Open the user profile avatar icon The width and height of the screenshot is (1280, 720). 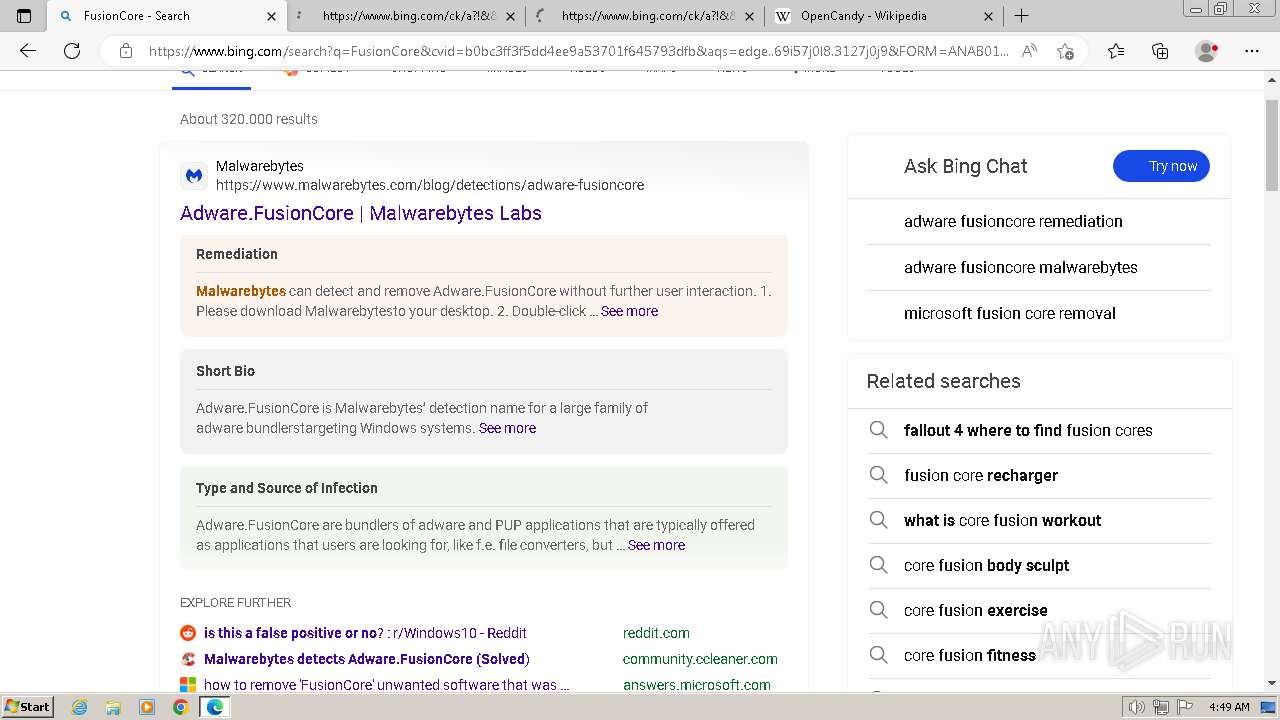(x=1207, y=51)
